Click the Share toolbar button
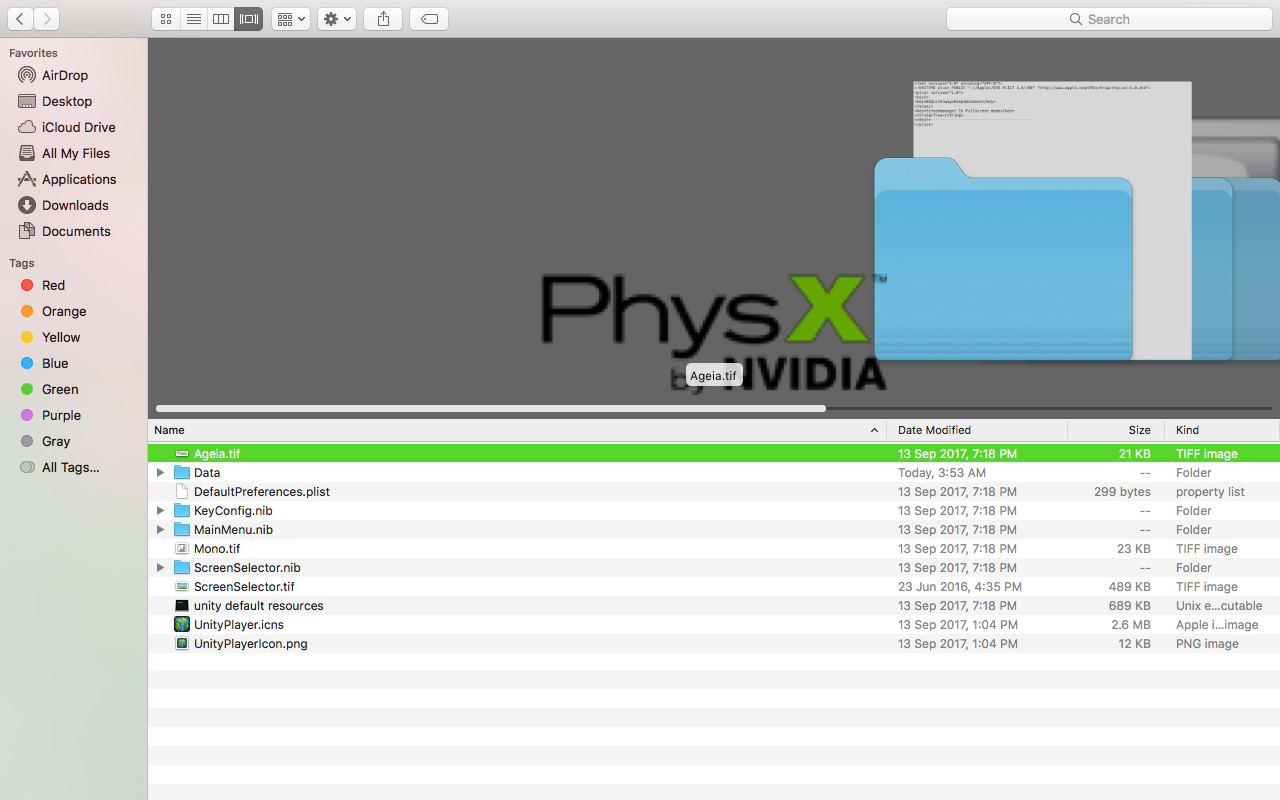Image resolution: width=1280 pixels, height=800 pixels. [x=383, y=19]
